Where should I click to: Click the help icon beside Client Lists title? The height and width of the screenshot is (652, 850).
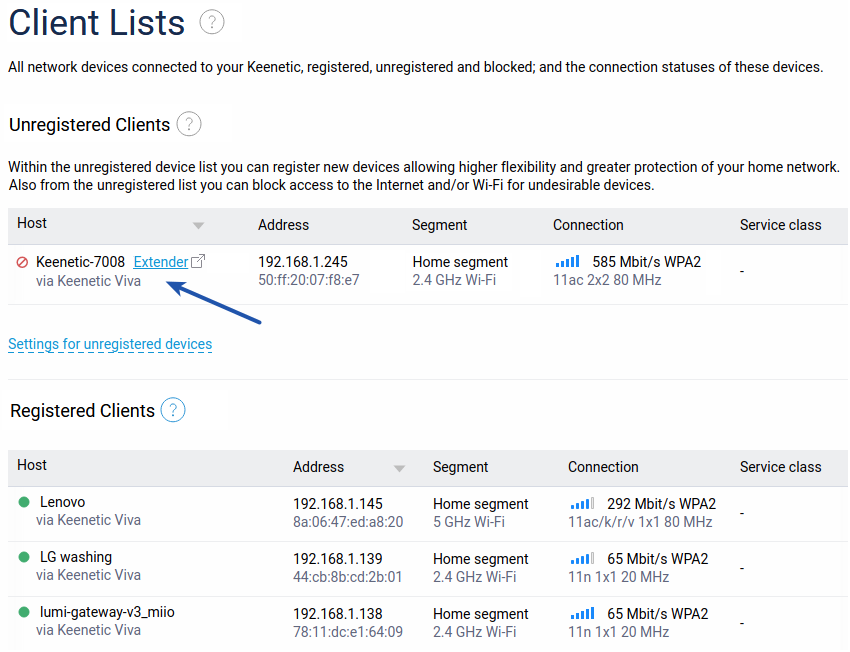[211, 22]
